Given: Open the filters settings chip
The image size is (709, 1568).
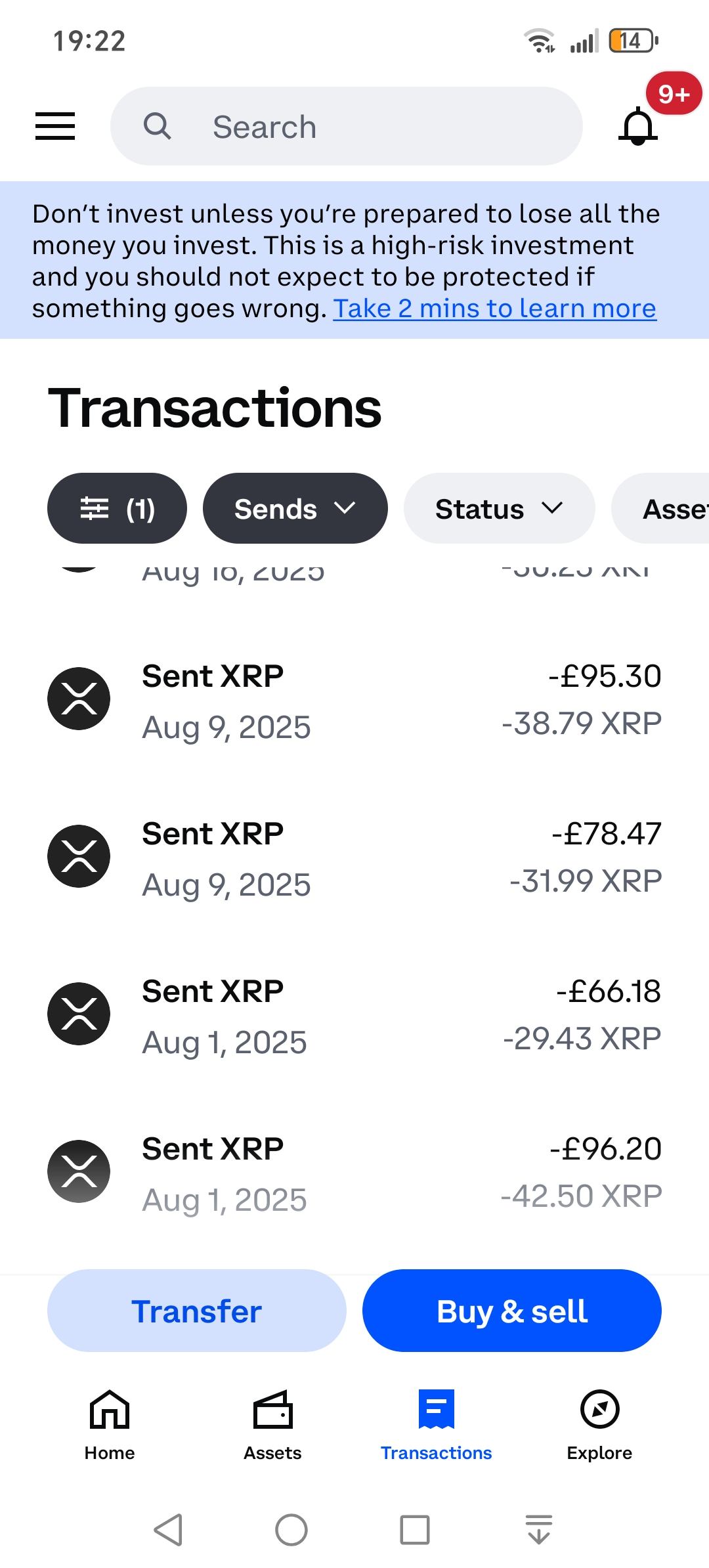Looking at the screenshot, I should [x=117, y=508].
